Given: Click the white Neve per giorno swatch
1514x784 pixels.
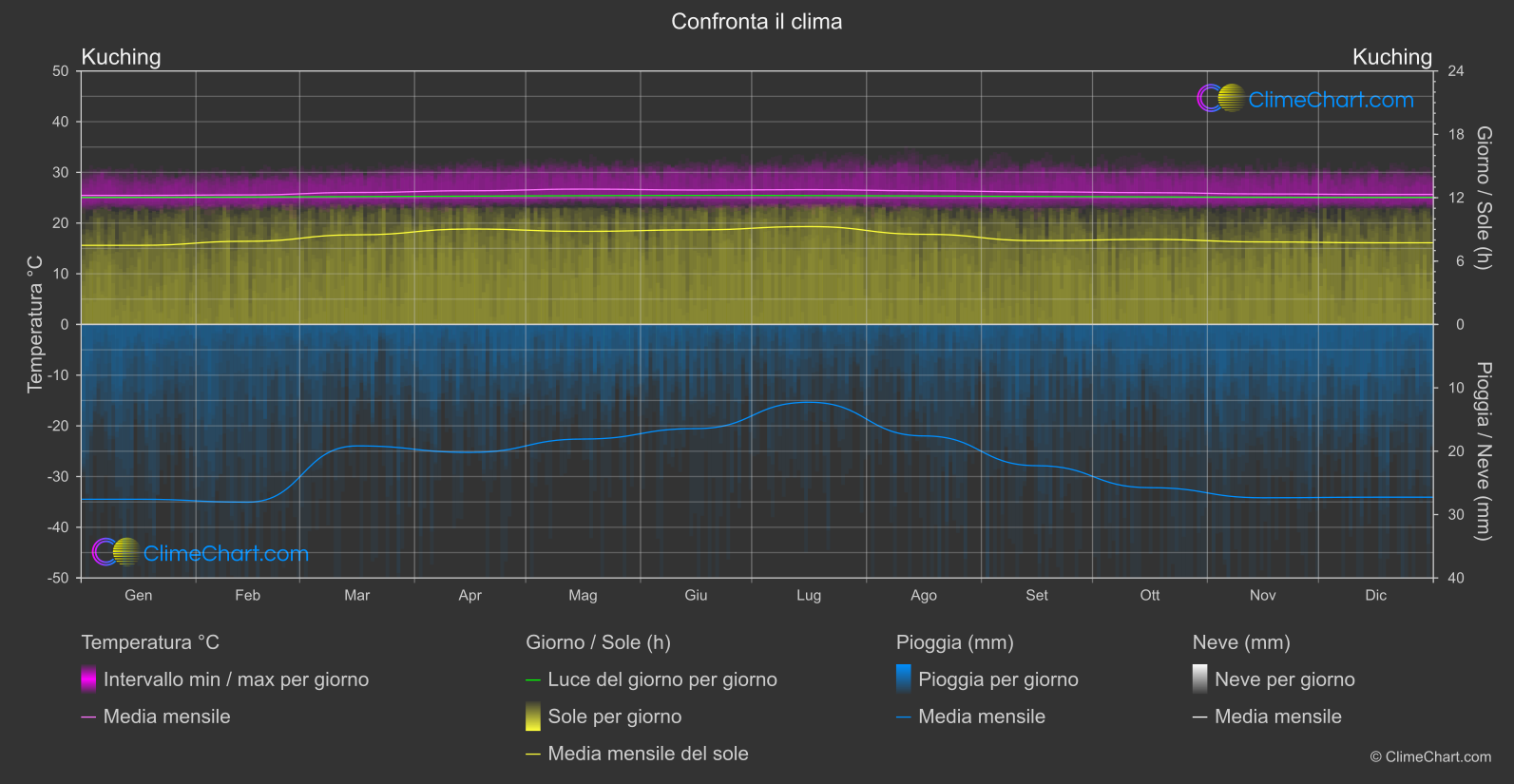Looking at the screenshot, I should [1200, 679].
